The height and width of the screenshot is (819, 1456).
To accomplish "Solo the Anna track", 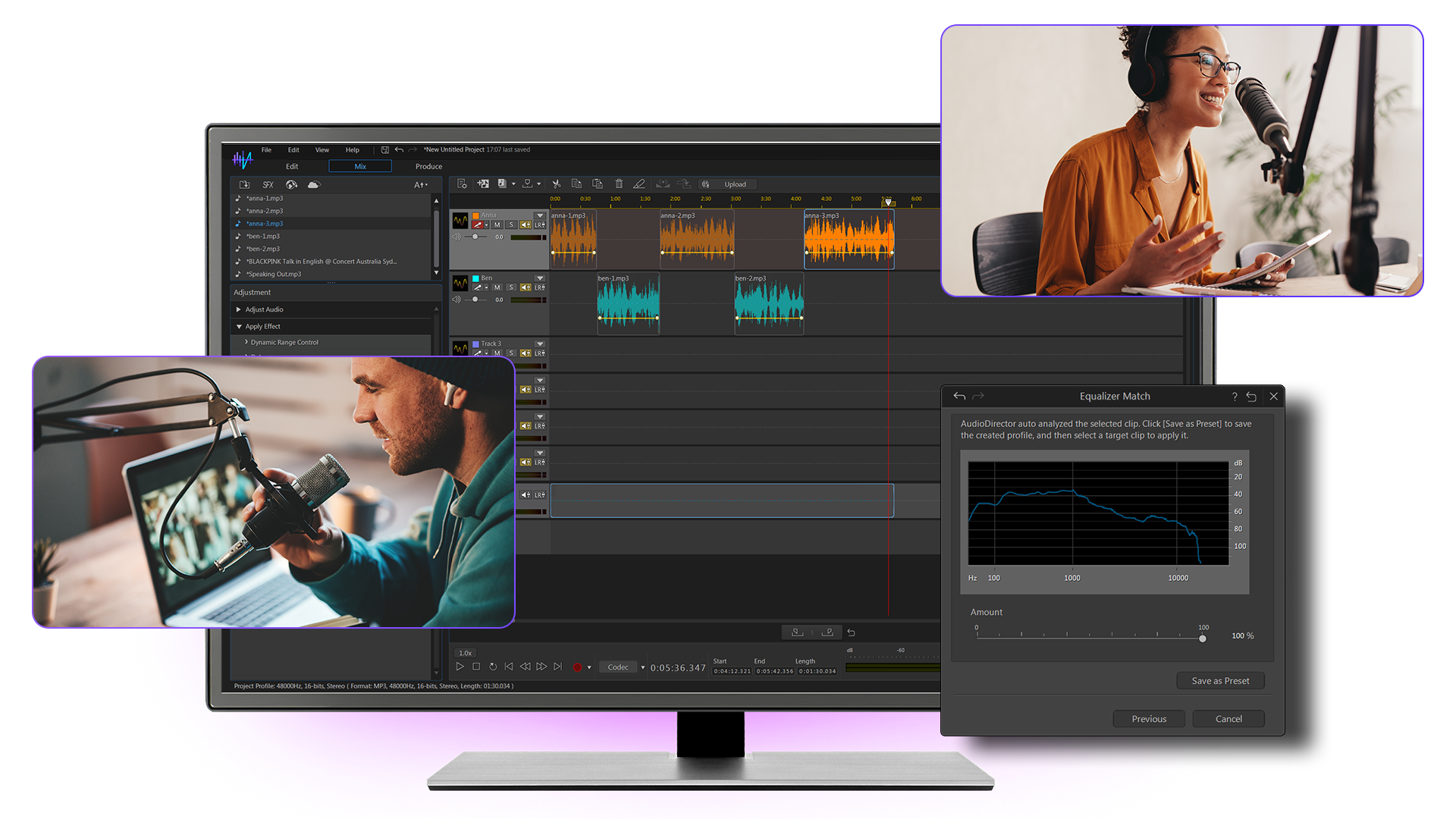I will pyautogui.click(x=511, y=225).
